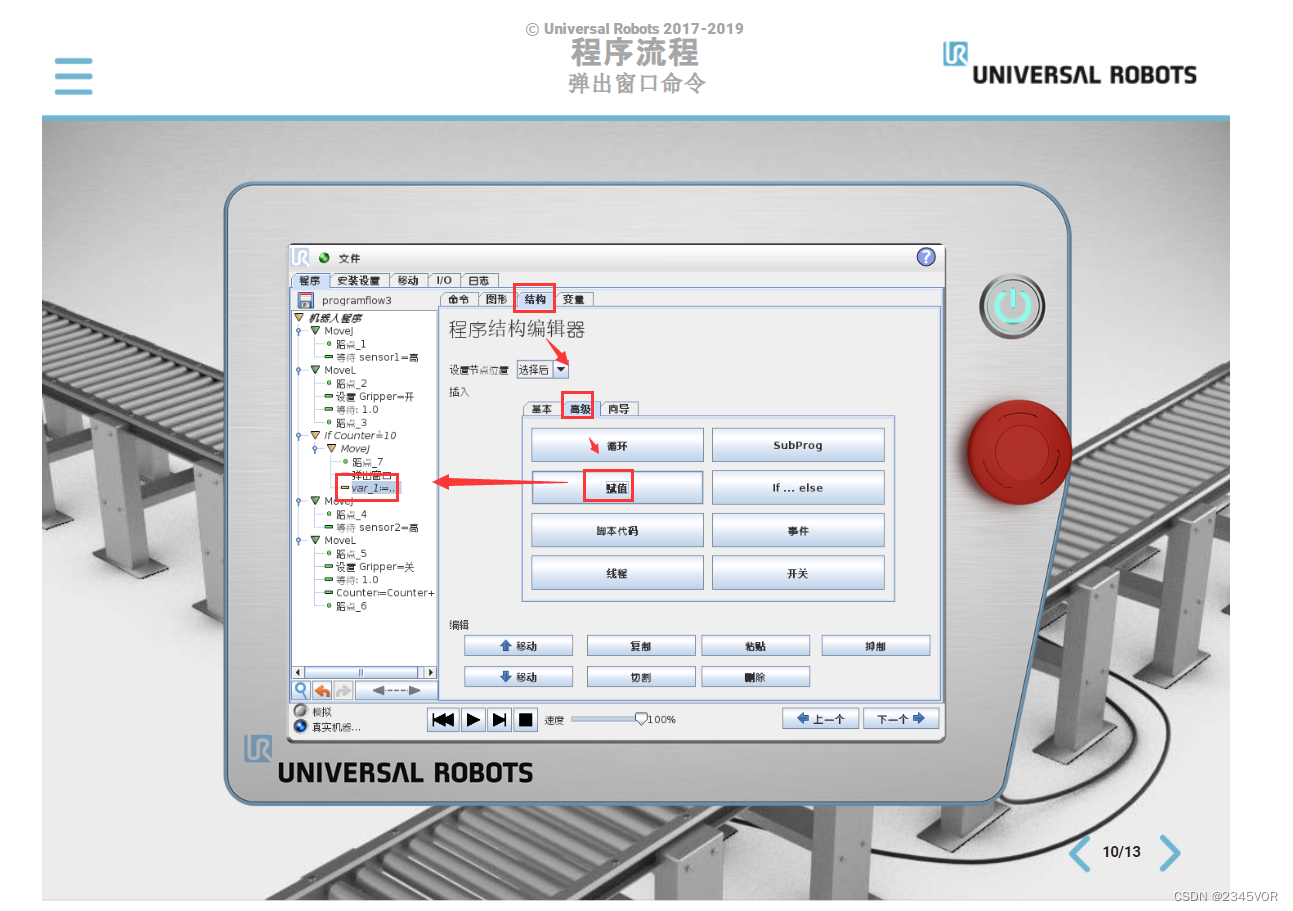
Task: Insert an 事件 event node
Action: (798, 531)
